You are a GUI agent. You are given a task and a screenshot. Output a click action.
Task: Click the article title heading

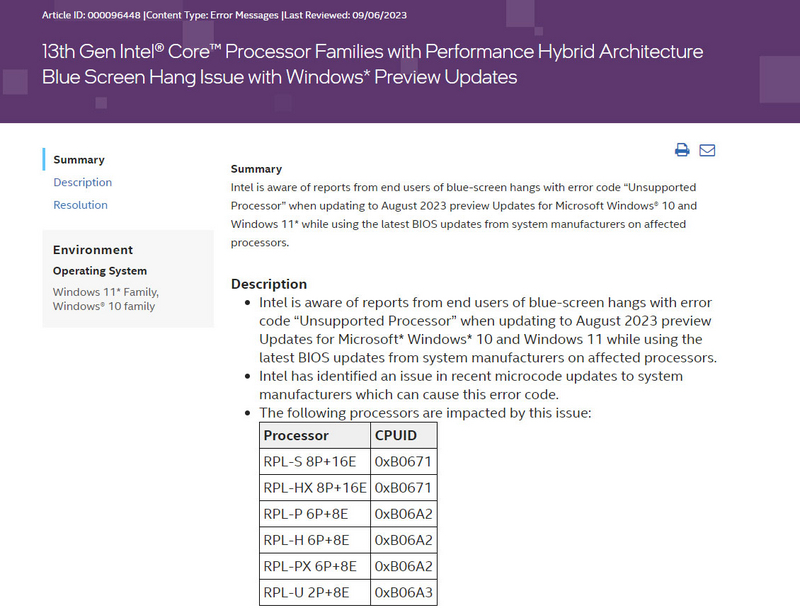tap(372, 64)
